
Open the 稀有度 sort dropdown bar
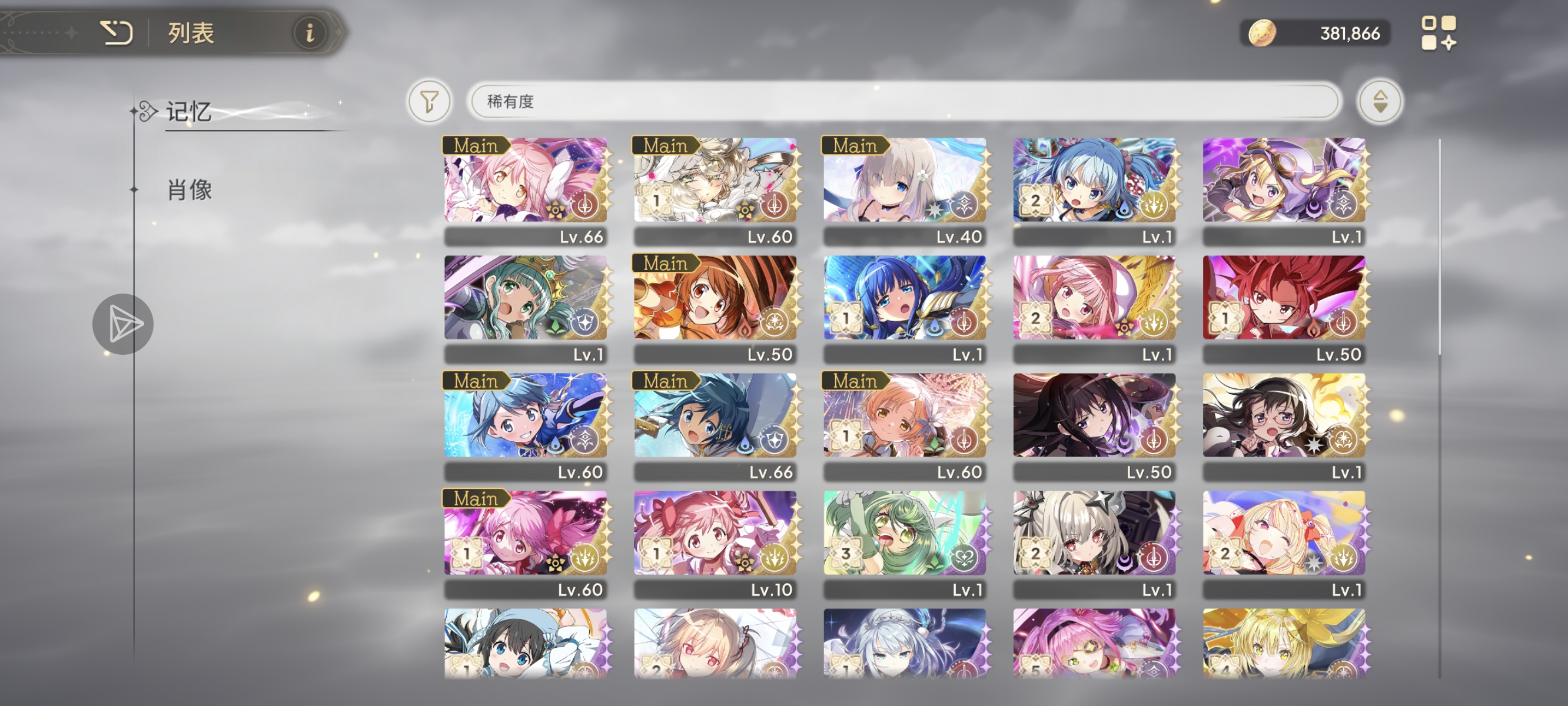[x=905, y=101]
